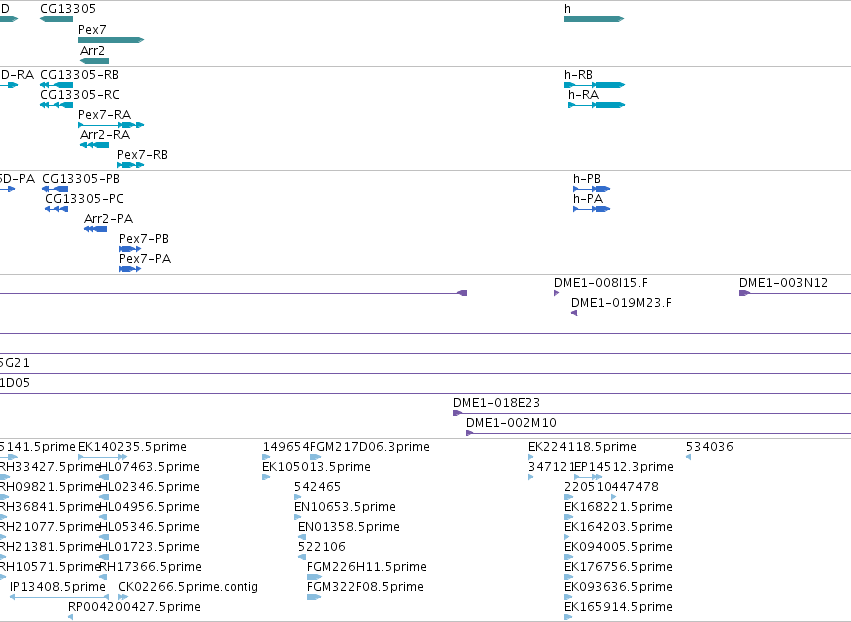Select the Pex7 gene label in the top track

[92, 30]
